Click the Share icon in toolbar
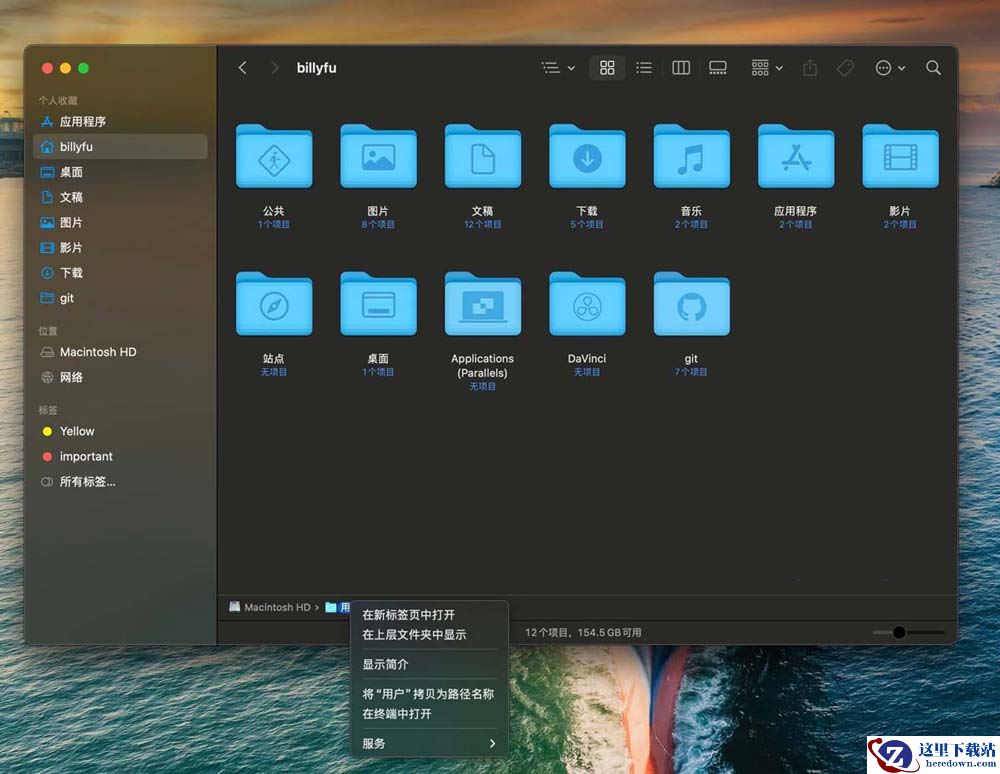This screenshot has width=1000, height=774. pos(810,68)
